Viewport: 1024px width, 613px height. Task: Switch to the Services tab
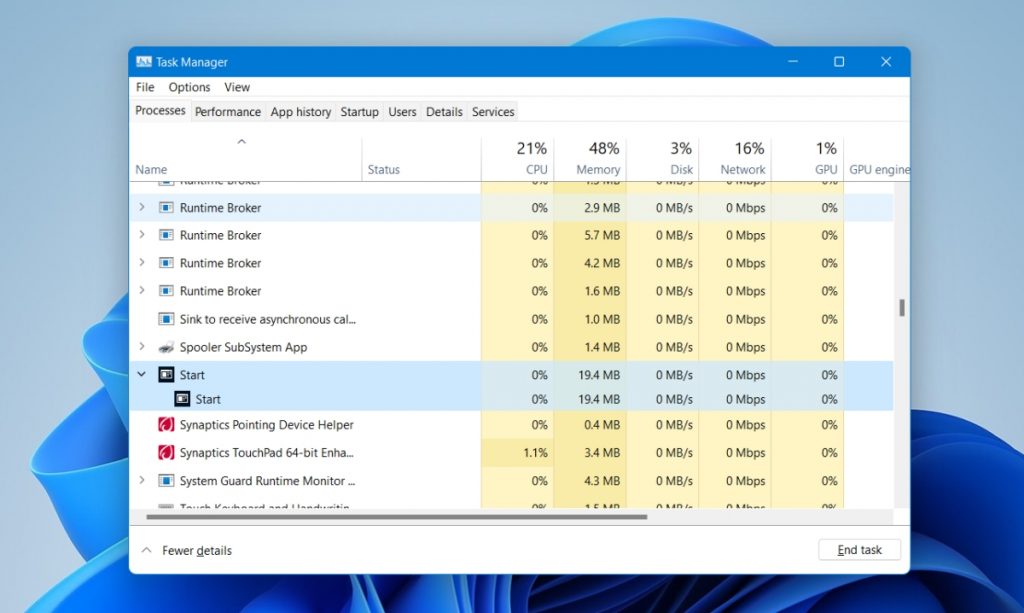493,111
